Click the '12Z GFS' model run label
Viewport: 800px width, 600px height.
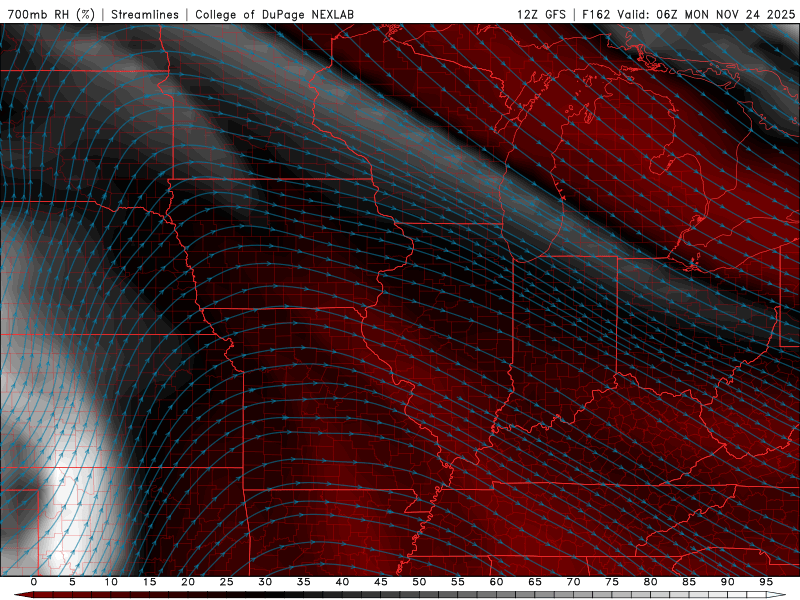pos(541,14)
